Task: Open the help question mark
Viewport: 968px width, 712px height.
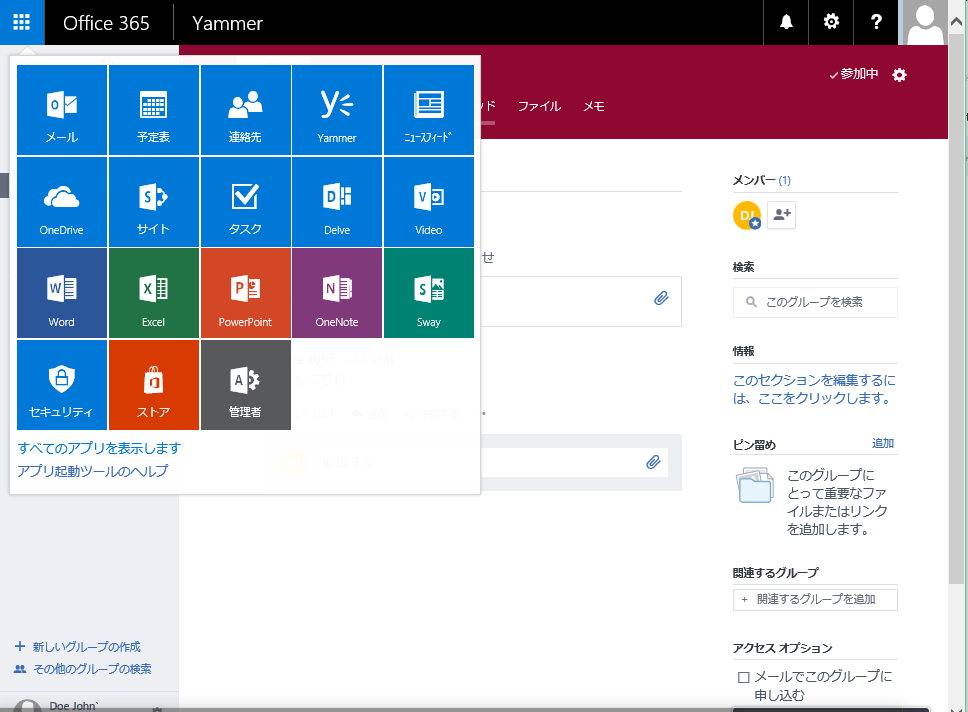Action: (x=876, y=22)
